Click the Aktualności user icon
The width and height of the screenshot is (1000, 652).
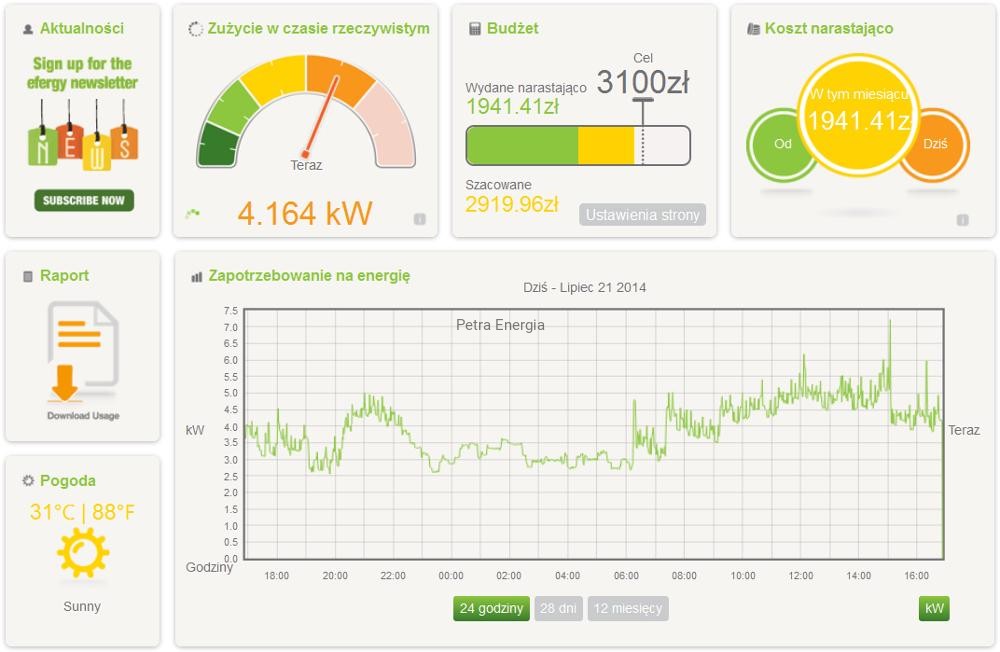click(x=28, y=29)
